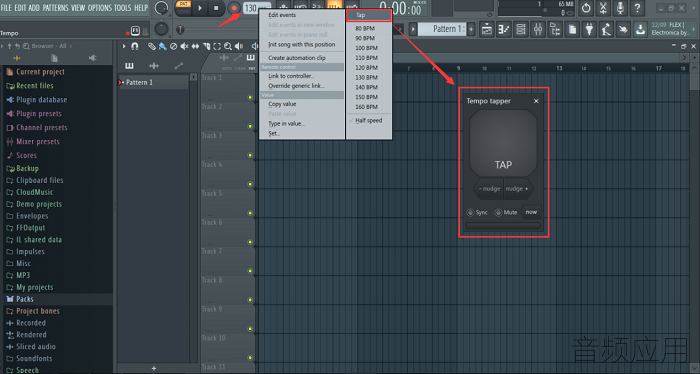Open the plugin picker plug icon
Viewport: 700px width, 374px height.
(589, 30)
